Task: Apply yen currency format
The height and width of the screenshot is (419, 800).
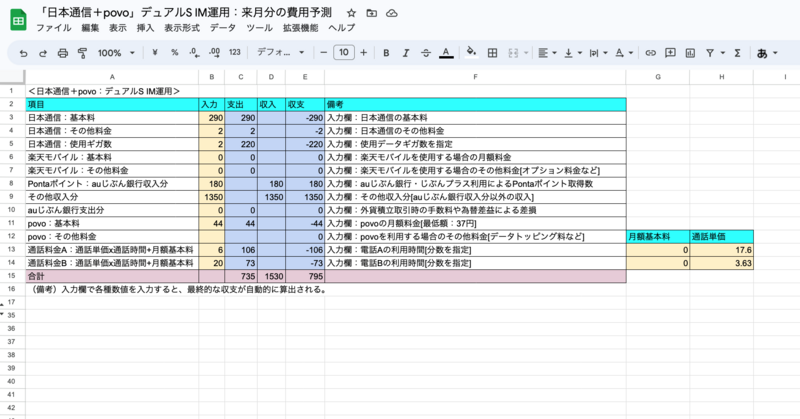Action: point(155,53)
